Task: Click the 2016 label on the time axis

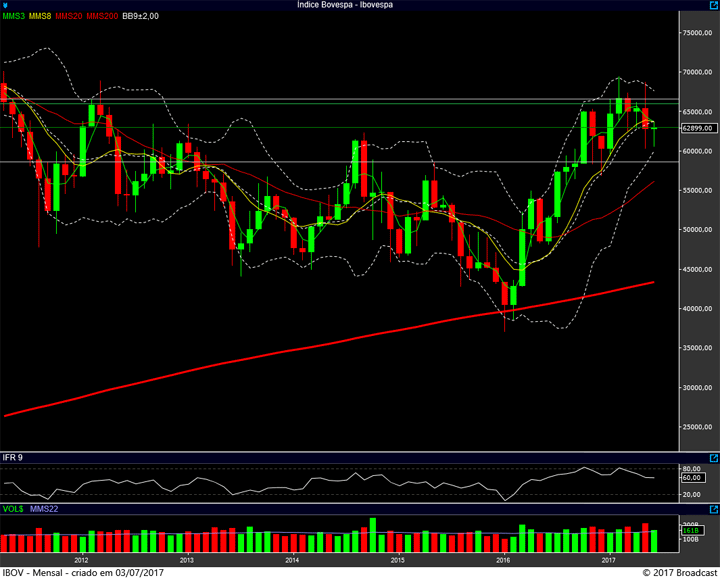Action: coord(503,560)
